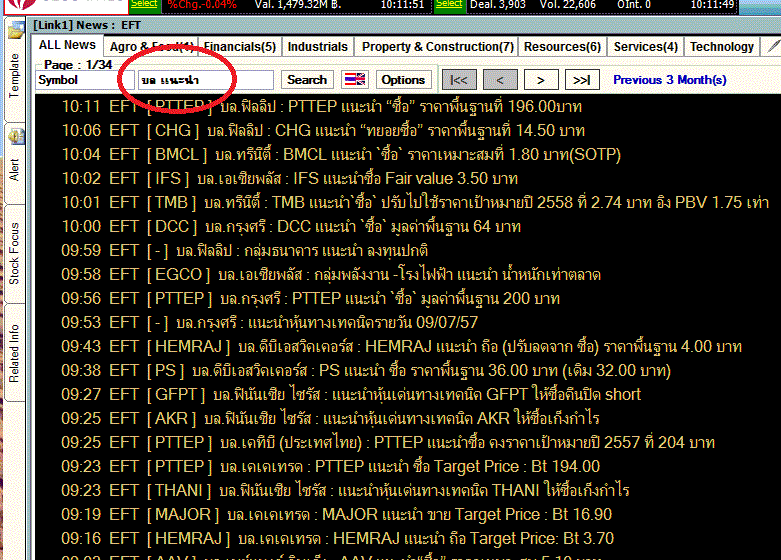781x560 pixels.
Task: Click the Page 1/34 indicator
Action: tap(78, 65)
